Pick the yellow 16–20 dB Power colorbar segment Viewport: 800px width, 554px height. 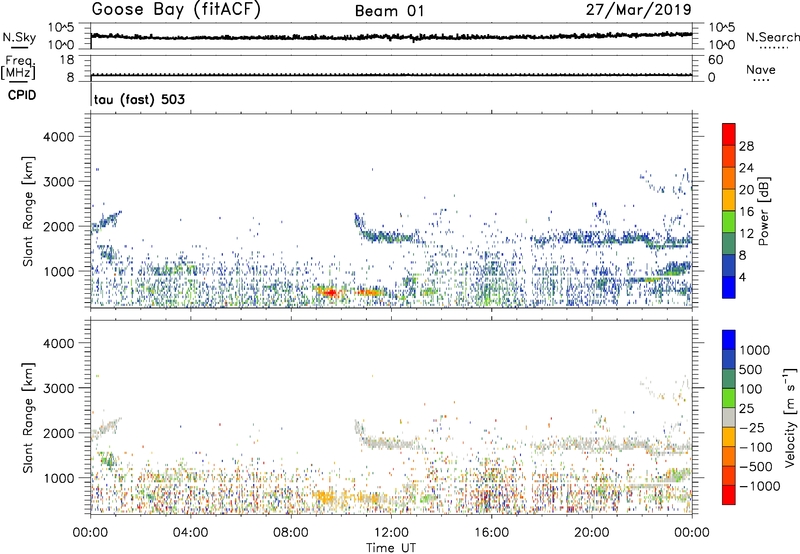tap(729, 200)
